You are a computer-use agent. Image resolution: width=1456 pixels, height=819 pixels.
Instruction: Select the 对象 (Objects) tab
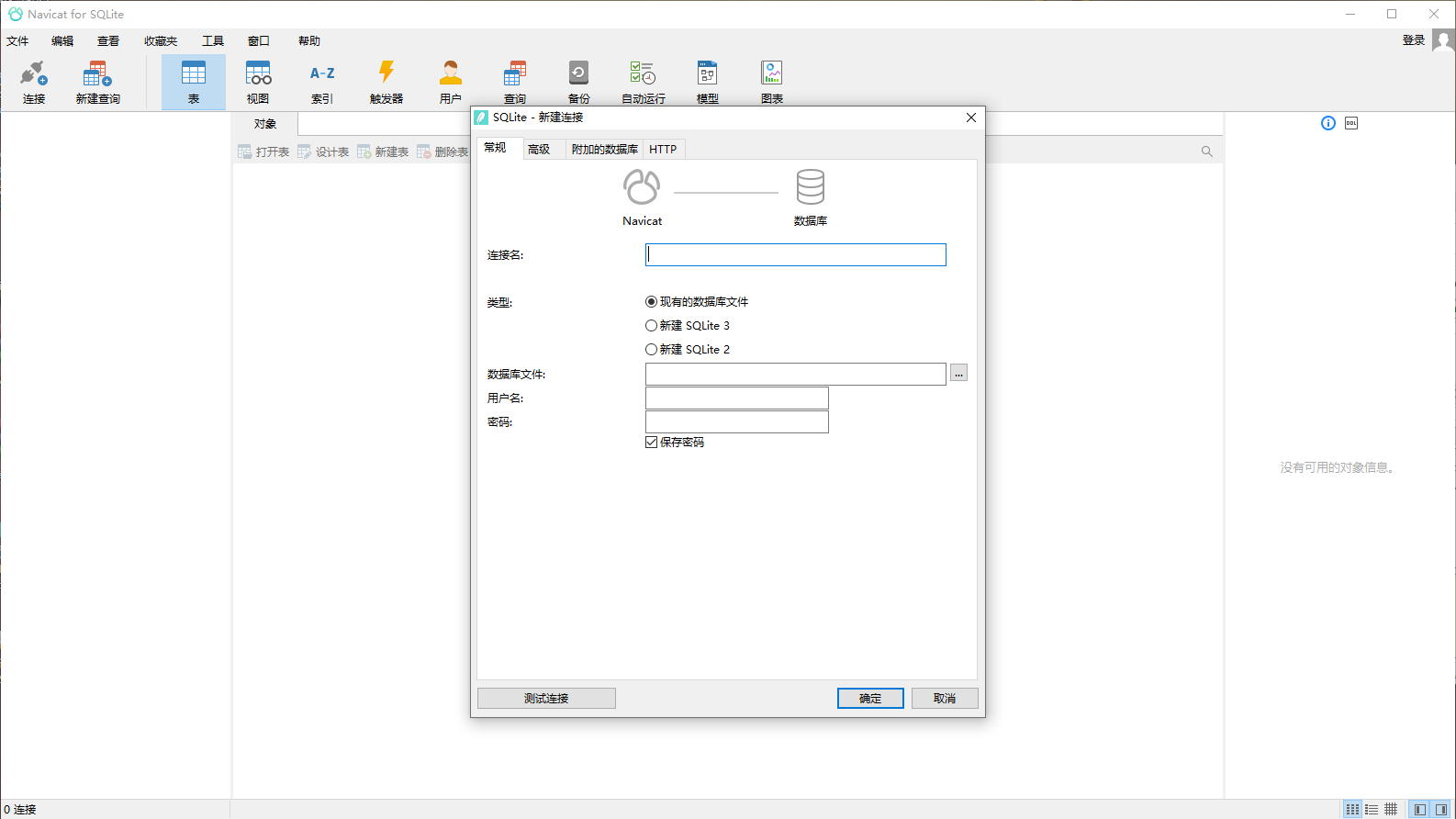point(265,124)
